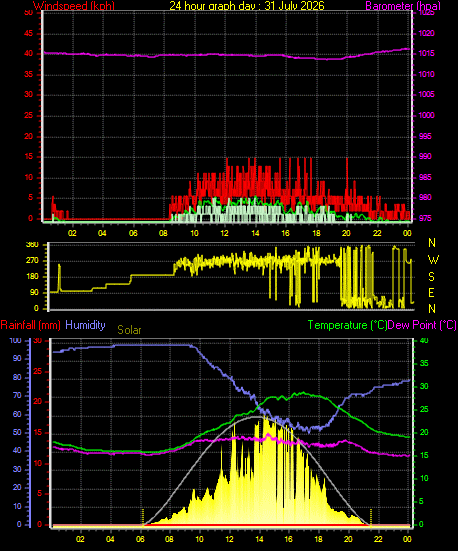Click the Windspeed (kph) axis title
Viewport: 458px width, 551px height.
click(74, 6)
